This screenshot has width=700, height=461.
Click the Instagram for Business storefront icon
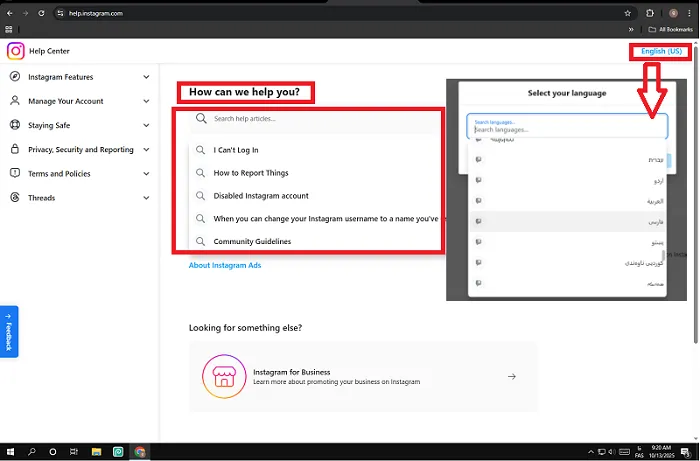click(224, 376)
